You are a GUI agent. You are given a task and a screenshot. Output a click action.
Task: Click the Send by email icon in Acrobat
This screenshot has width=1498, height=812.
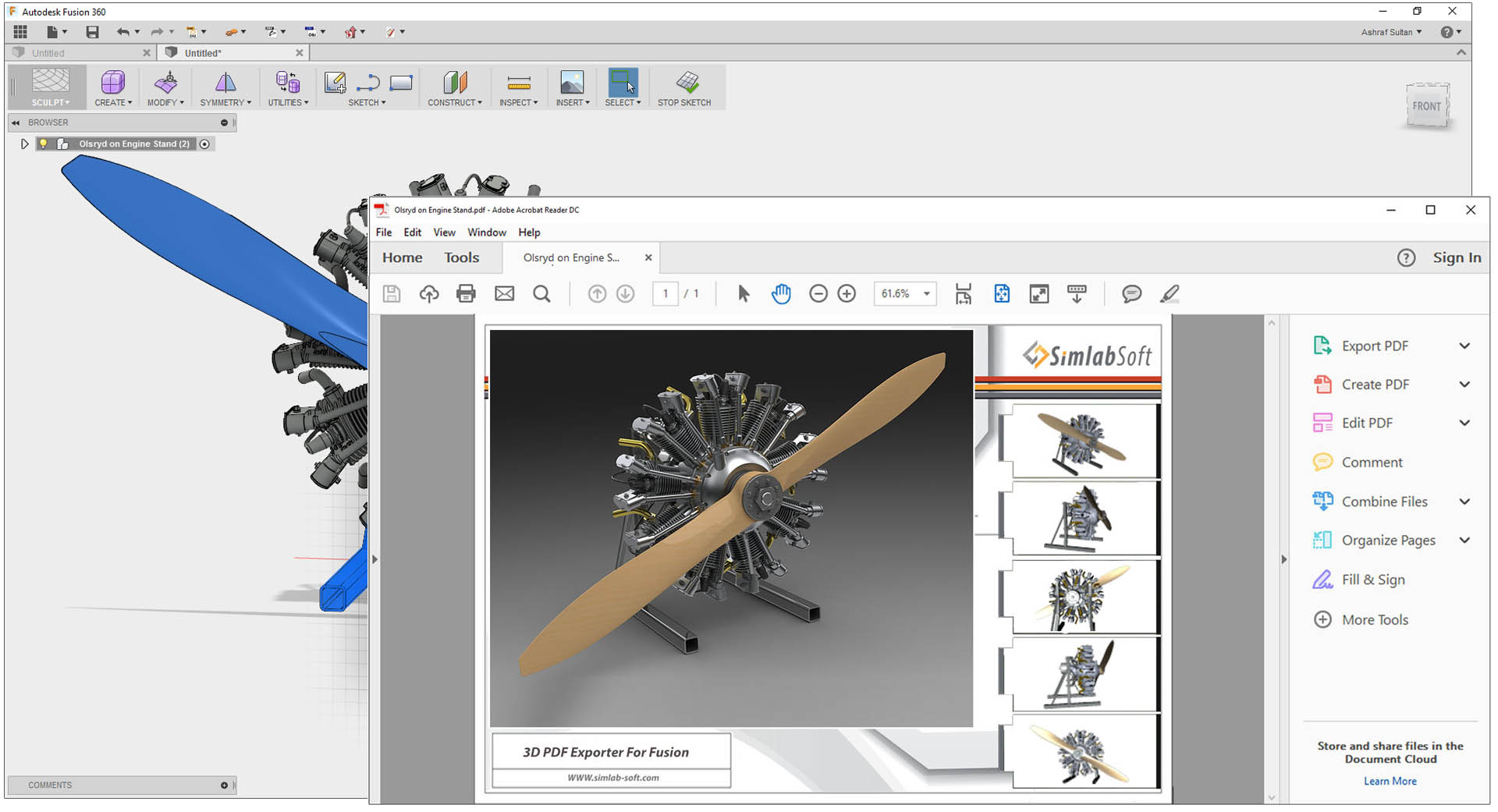[x=504, y=293]
